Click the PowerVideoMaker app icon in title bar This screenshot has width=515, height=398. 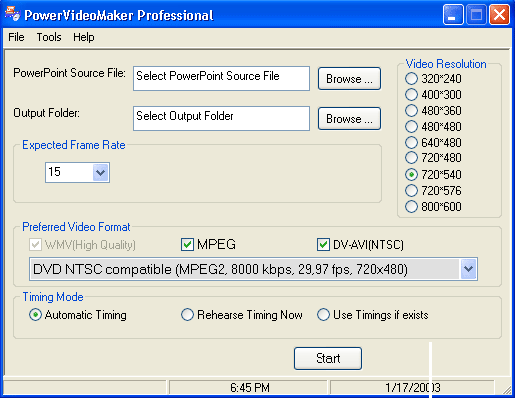(12, 14)
